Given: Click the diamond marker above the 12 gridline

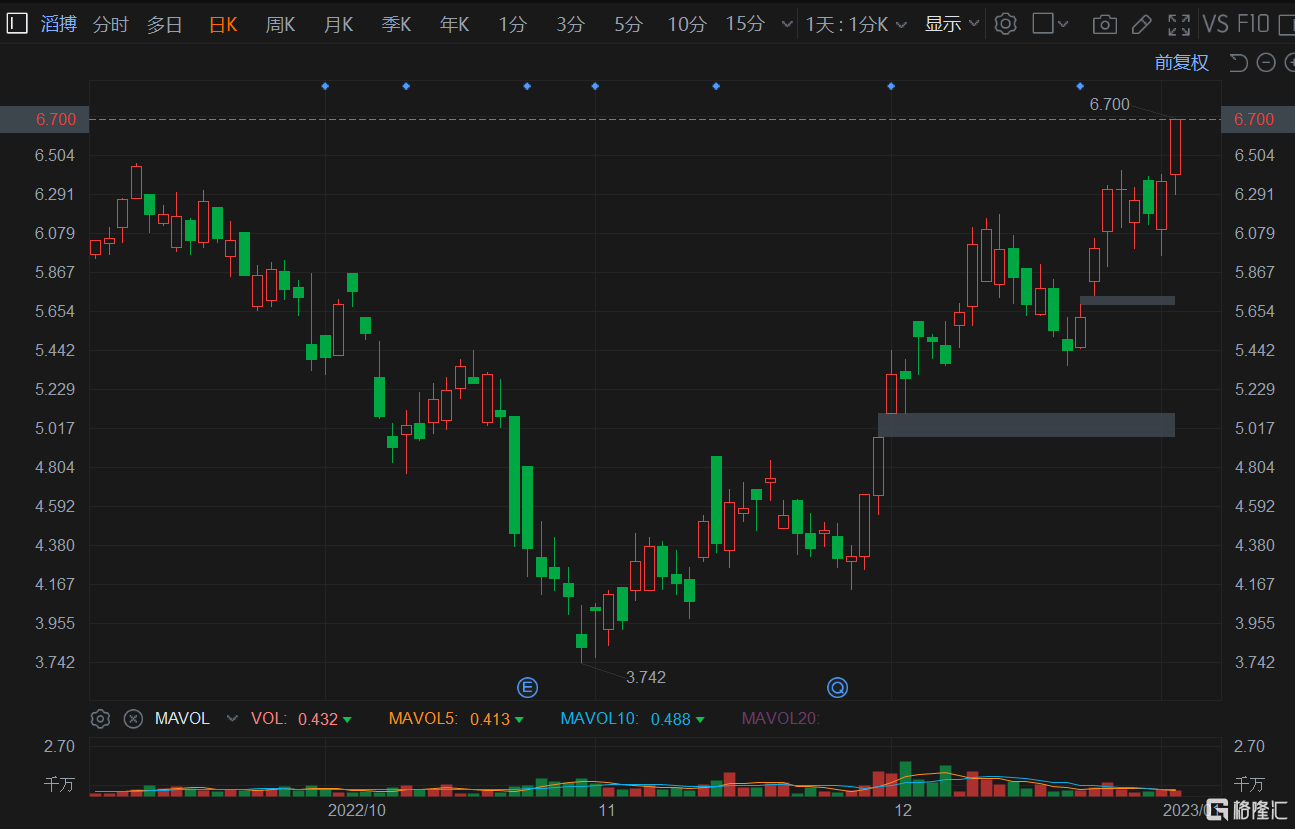Looking at the screenshot, I should click(891, 87).
